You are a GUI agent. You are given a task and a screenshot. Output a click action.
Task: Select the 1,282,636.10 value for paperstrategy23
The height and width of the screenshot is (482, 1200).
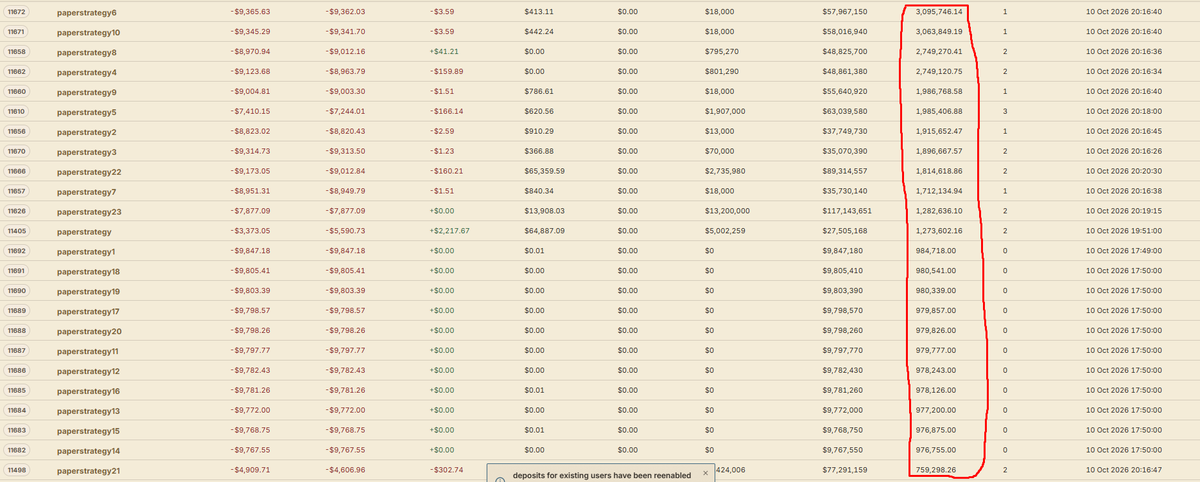point(938,211)
